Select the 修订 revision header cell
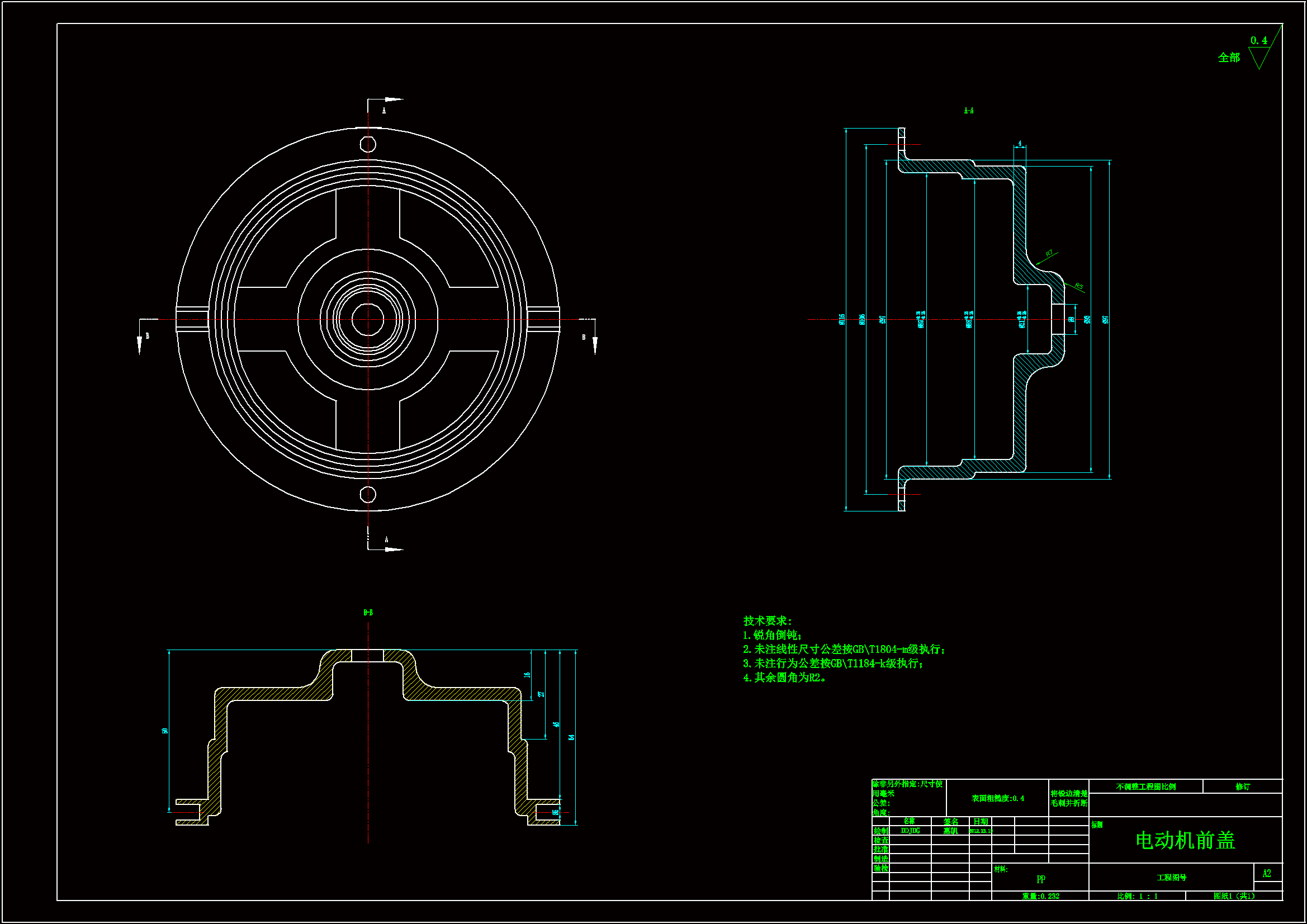The image size is (1307, 924). [x=1242, y=786]
